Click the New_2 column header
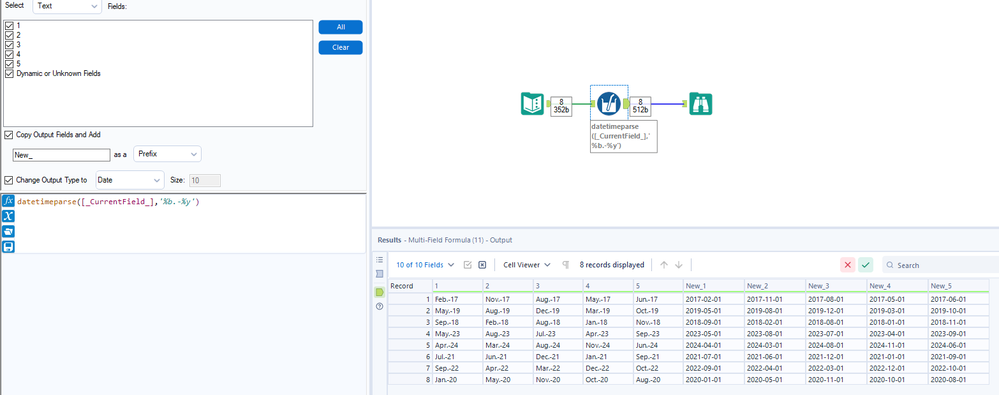 pos(775,285)
